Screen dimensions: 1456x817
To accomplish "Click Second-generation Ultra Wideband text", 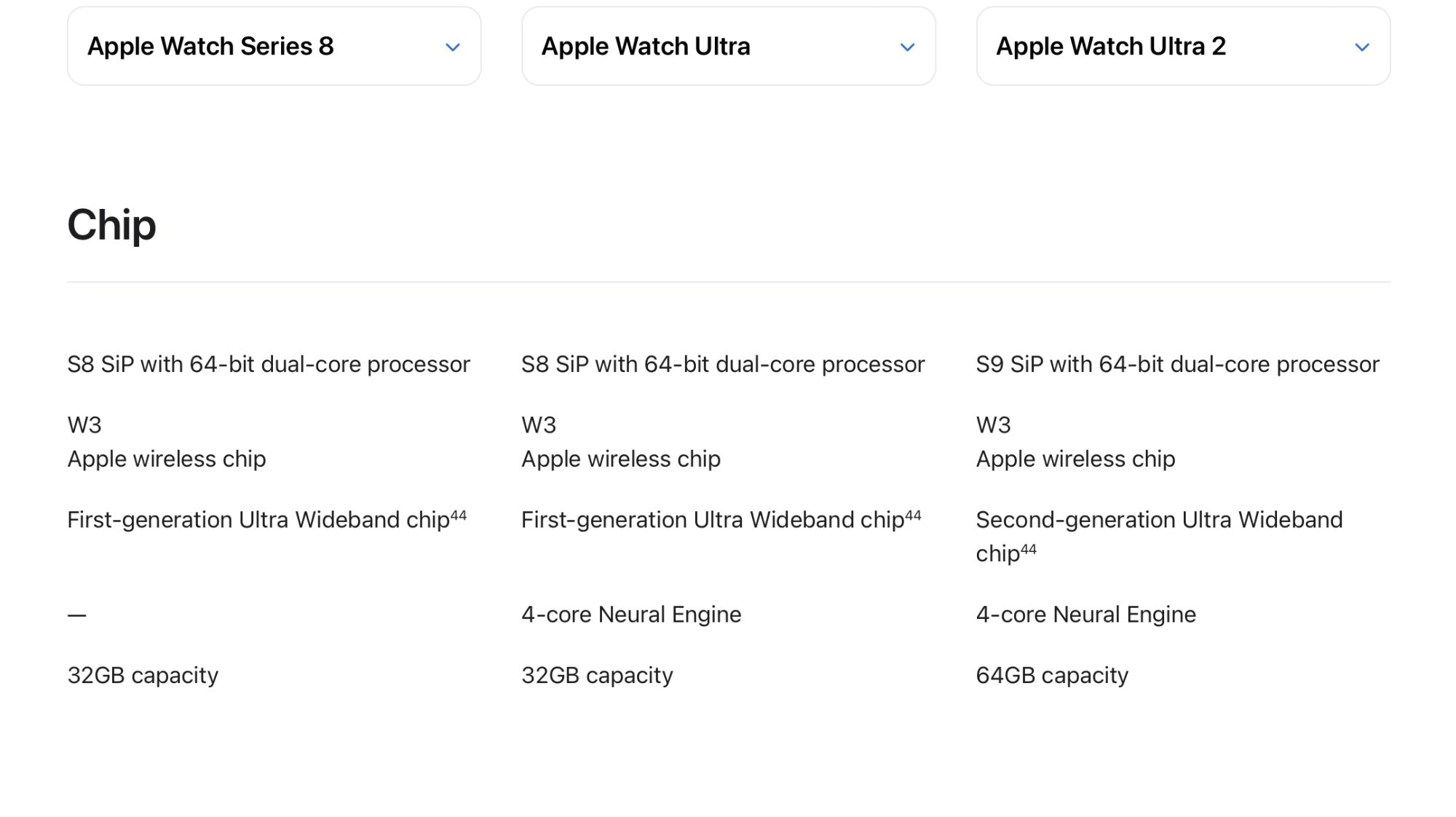I will pos(1159,520).
